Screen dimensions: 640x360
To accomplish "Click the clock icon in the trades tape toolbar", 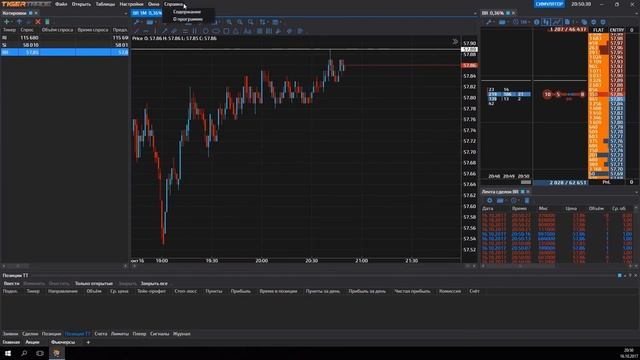I will click(514, 200).
